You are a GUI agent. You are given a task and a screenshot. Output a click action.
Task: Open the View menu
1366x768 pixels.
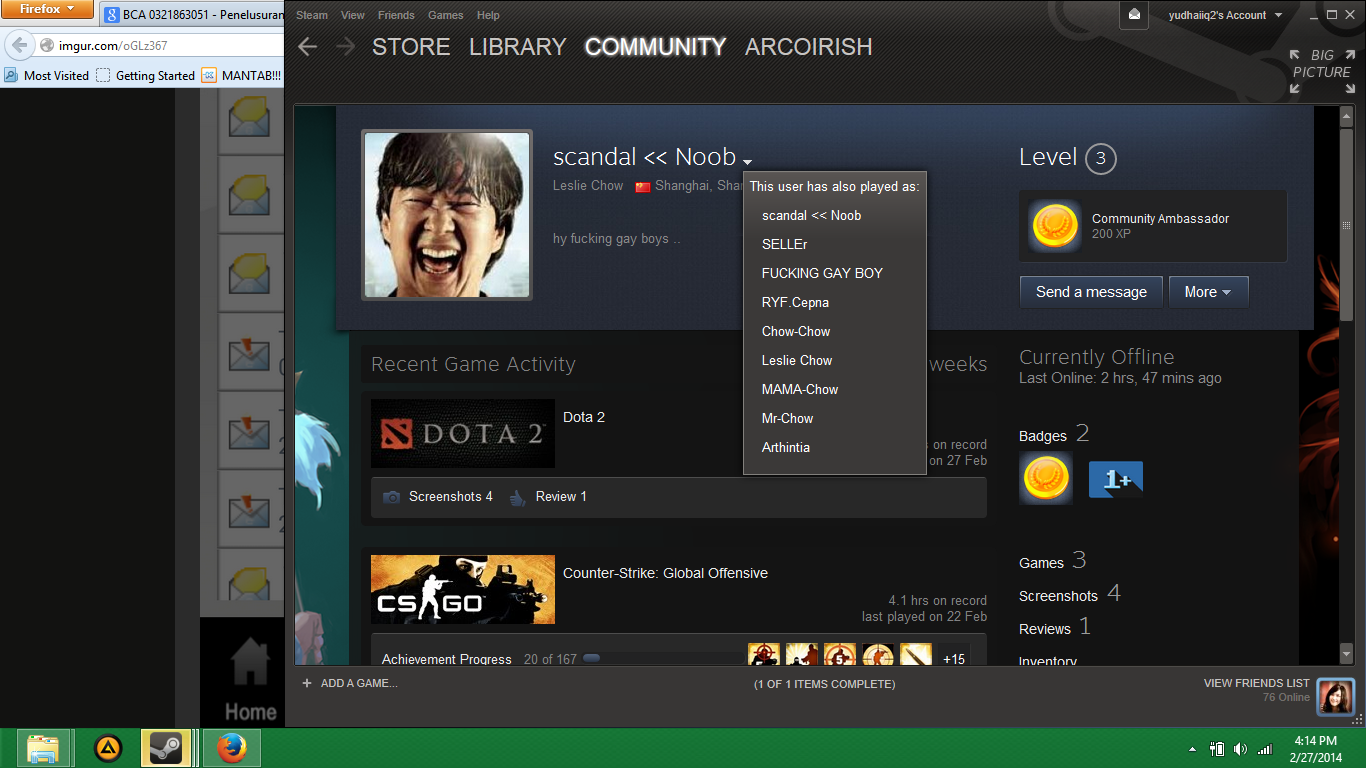[353, 15]
